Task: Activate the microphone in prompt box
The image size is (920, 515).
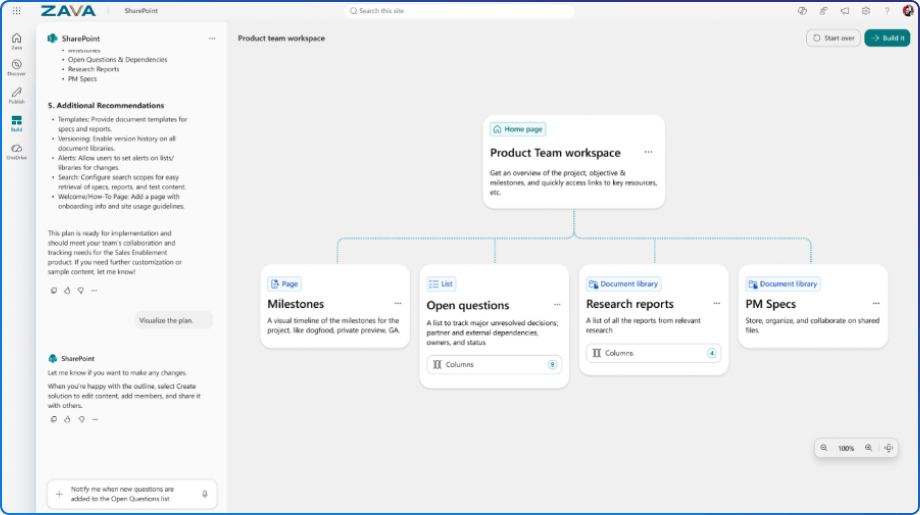Action: 205,494
